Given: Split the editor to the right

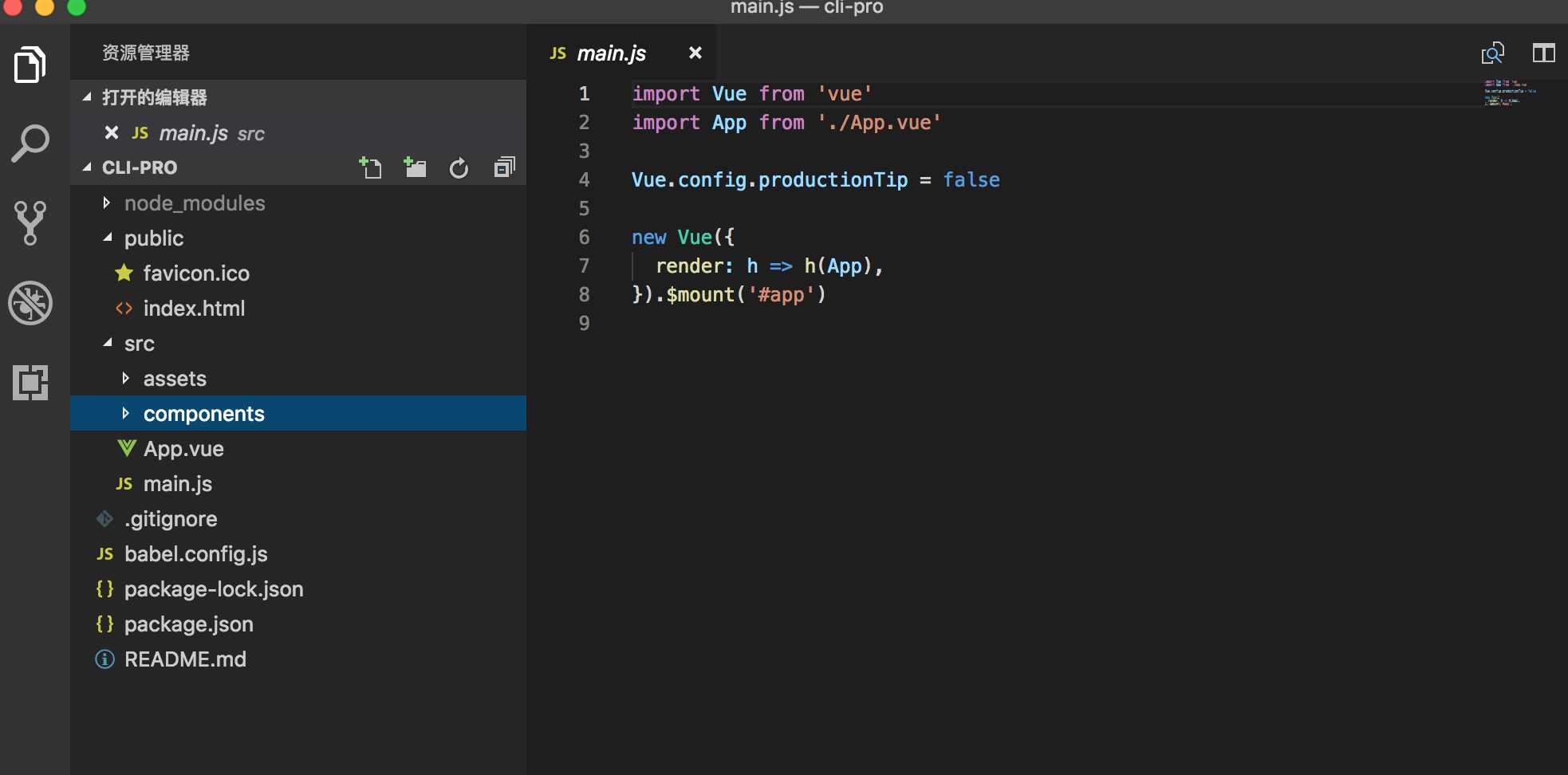Looking at the screenshot, I should (x=1543, y=53).
